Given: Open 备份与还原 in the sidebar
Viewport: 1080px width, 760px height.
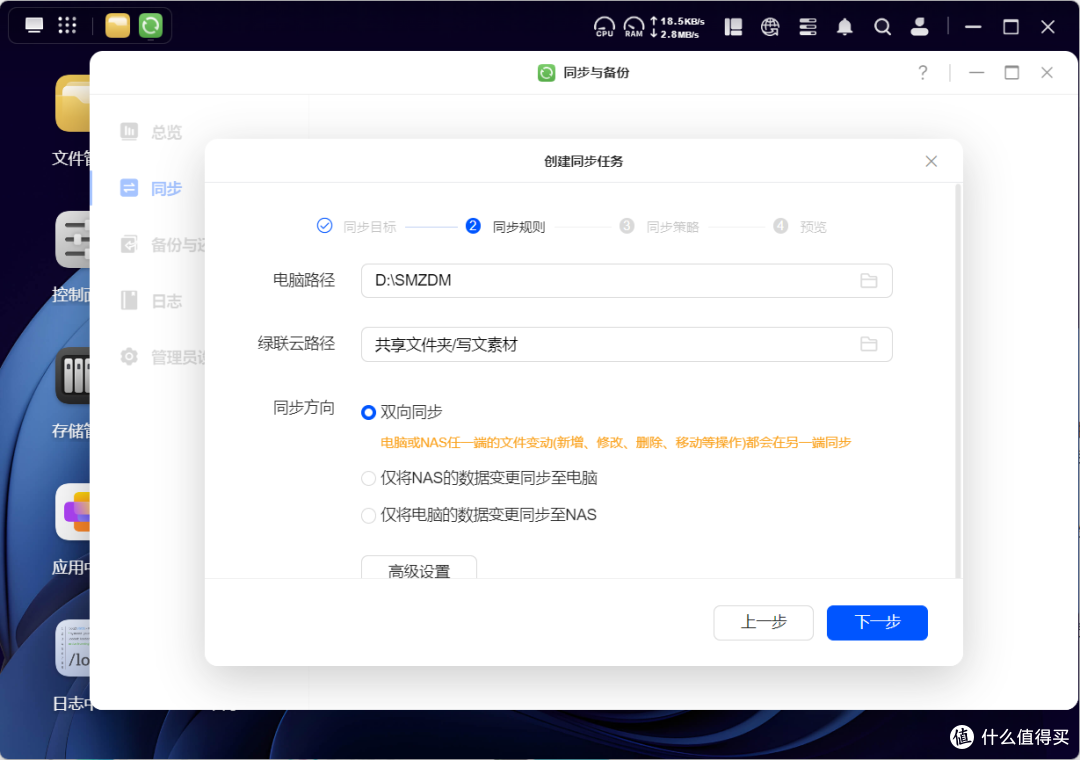Looking at the screenshot, I should coord(163,245).
